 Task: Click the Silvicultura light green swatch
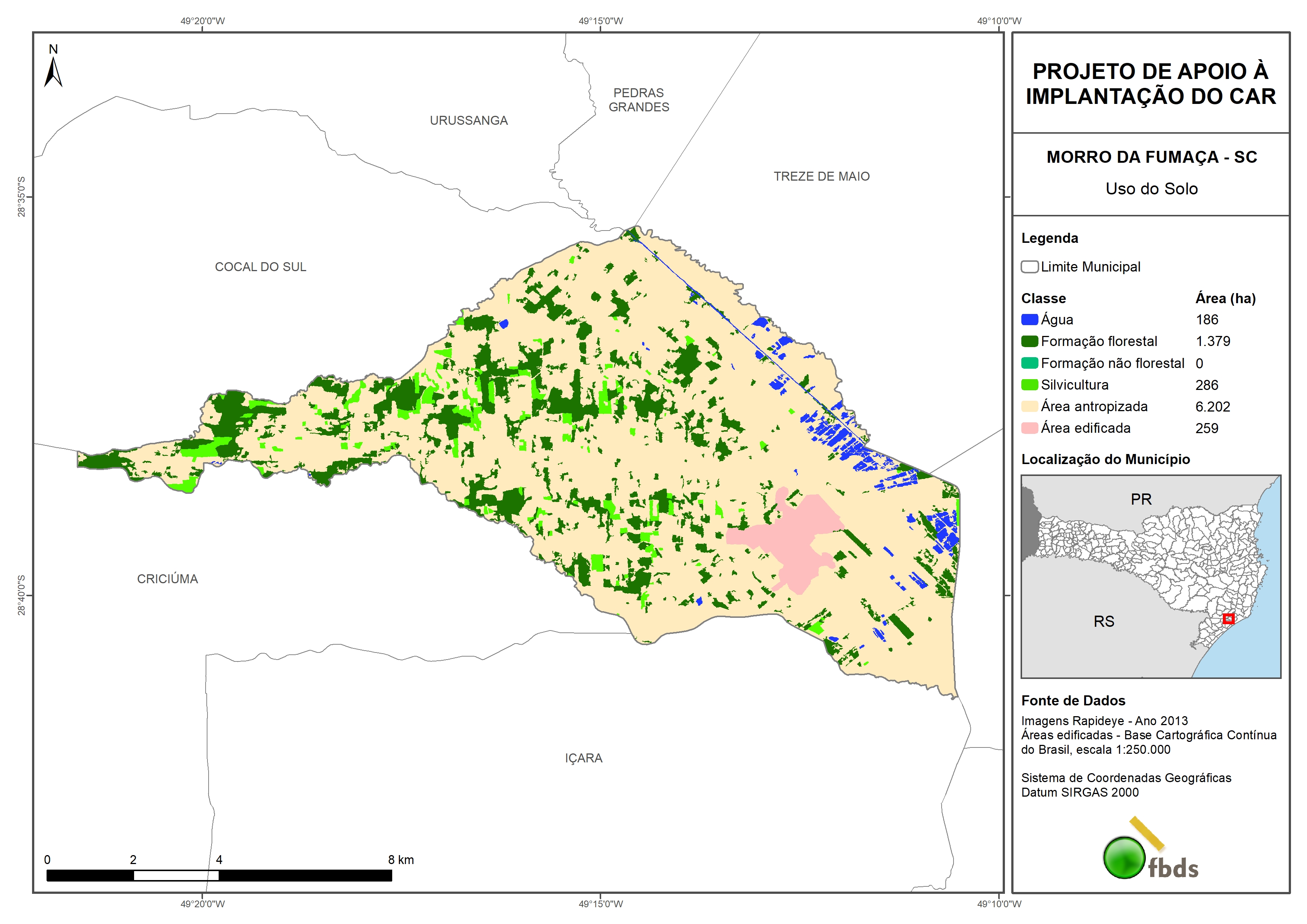click(1029, 385)
